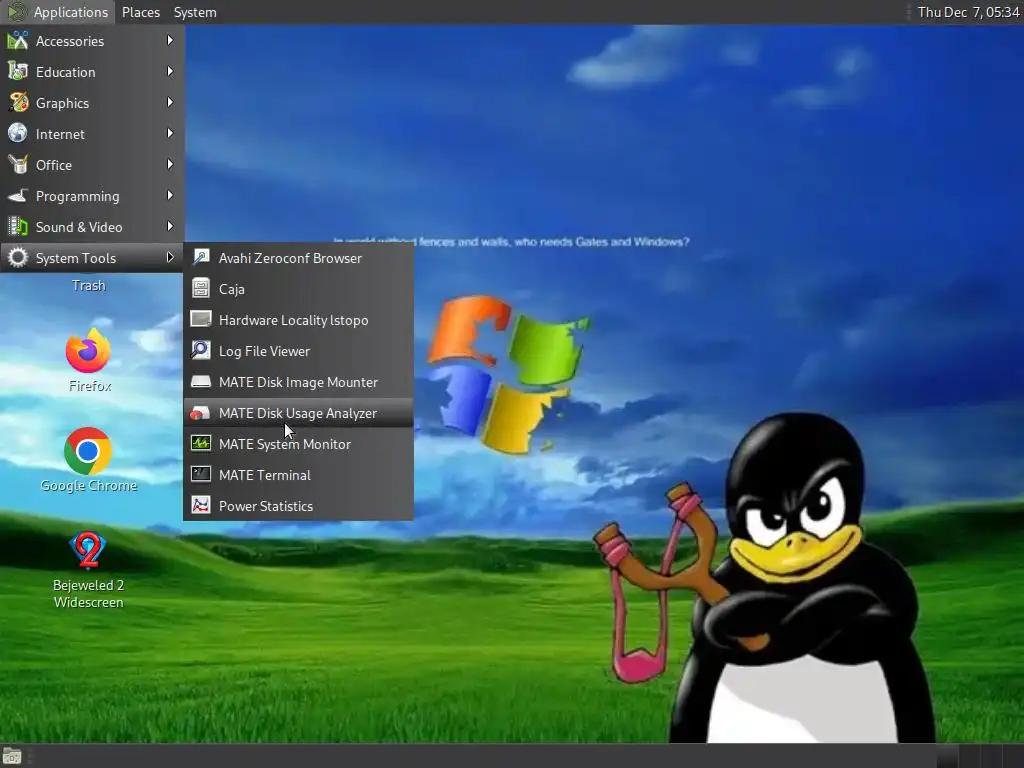Launch Avahi Zeroconf Browser from its label
Image resolution: width=1024 pixels, height=768 pixels.
pos(290,258)
